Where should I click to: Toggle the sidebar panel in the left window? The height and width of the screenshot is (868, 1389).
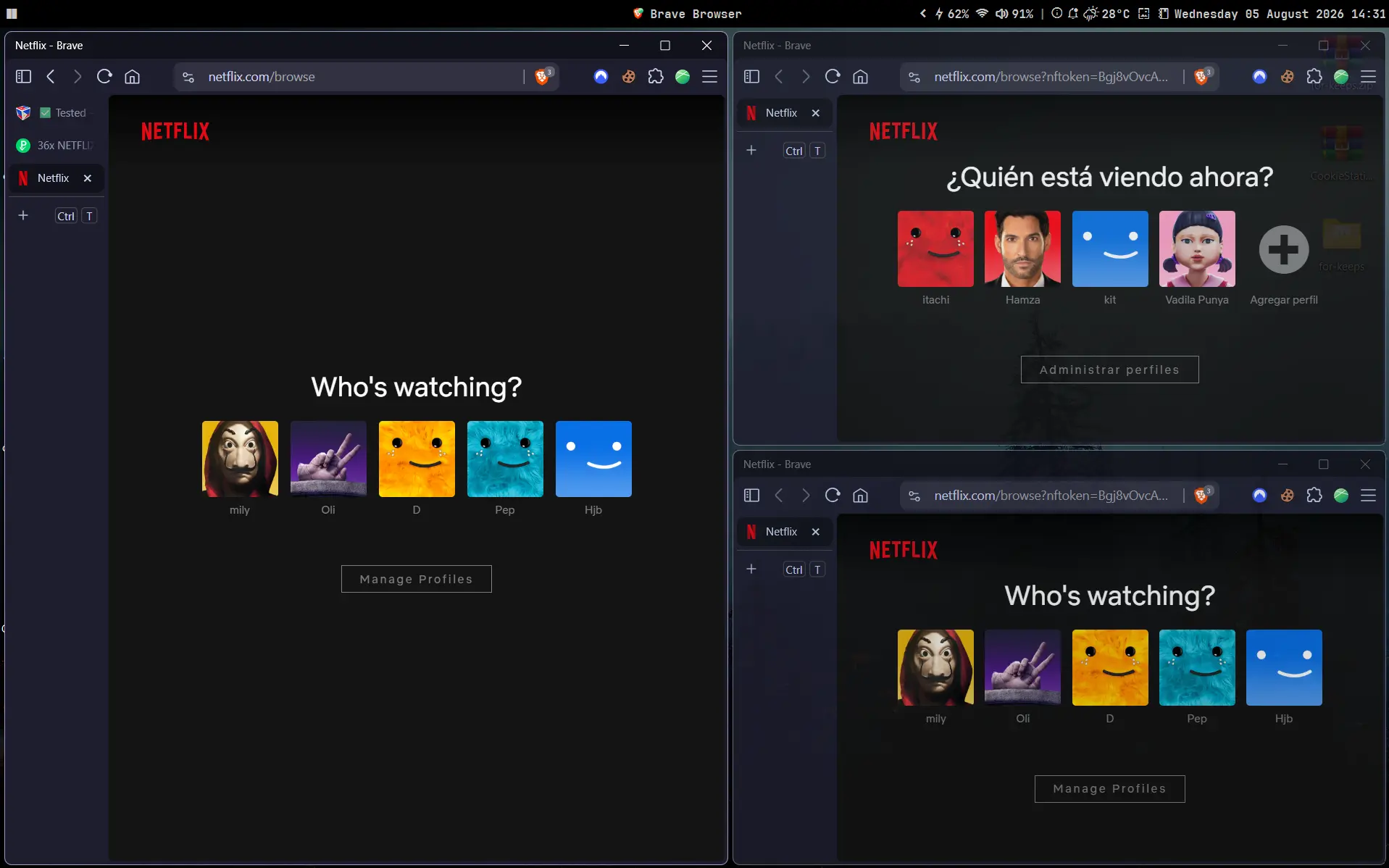24,77
